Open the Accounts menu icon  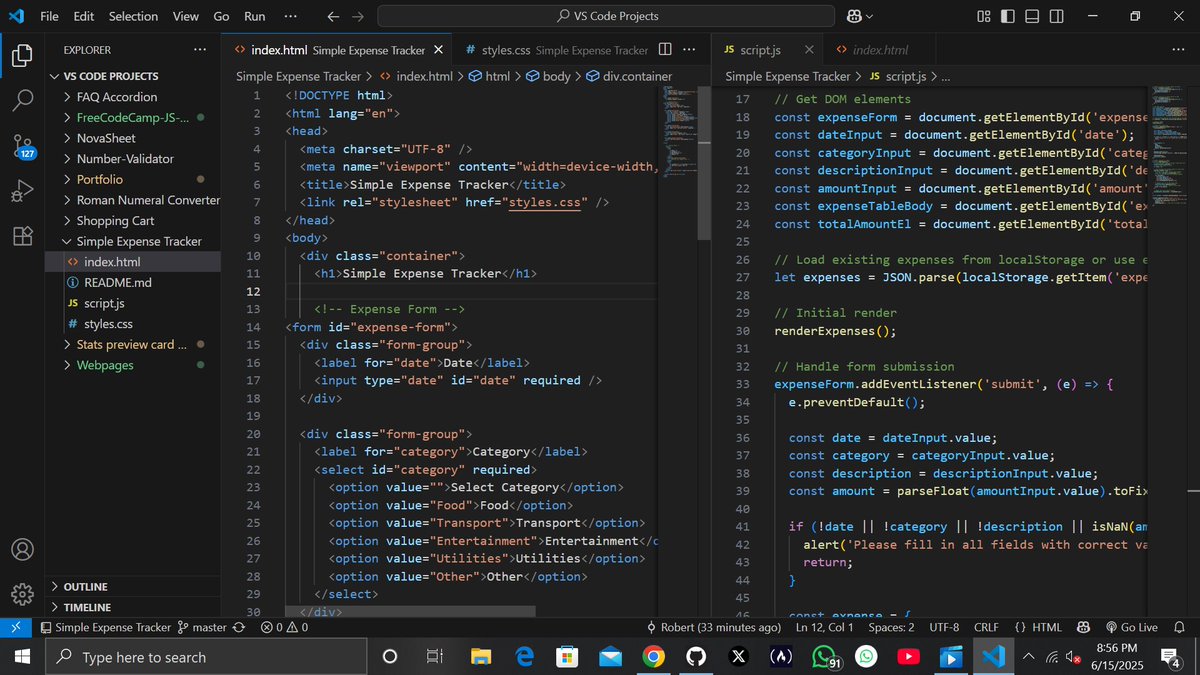click(x=22, y=549)
